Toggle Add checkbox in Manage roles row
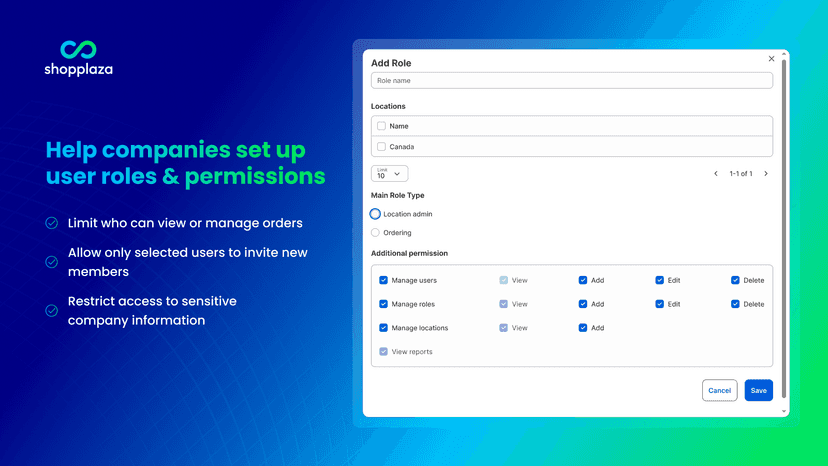Image resolution: width=828 pixels, height=466 pixels. 582,304
